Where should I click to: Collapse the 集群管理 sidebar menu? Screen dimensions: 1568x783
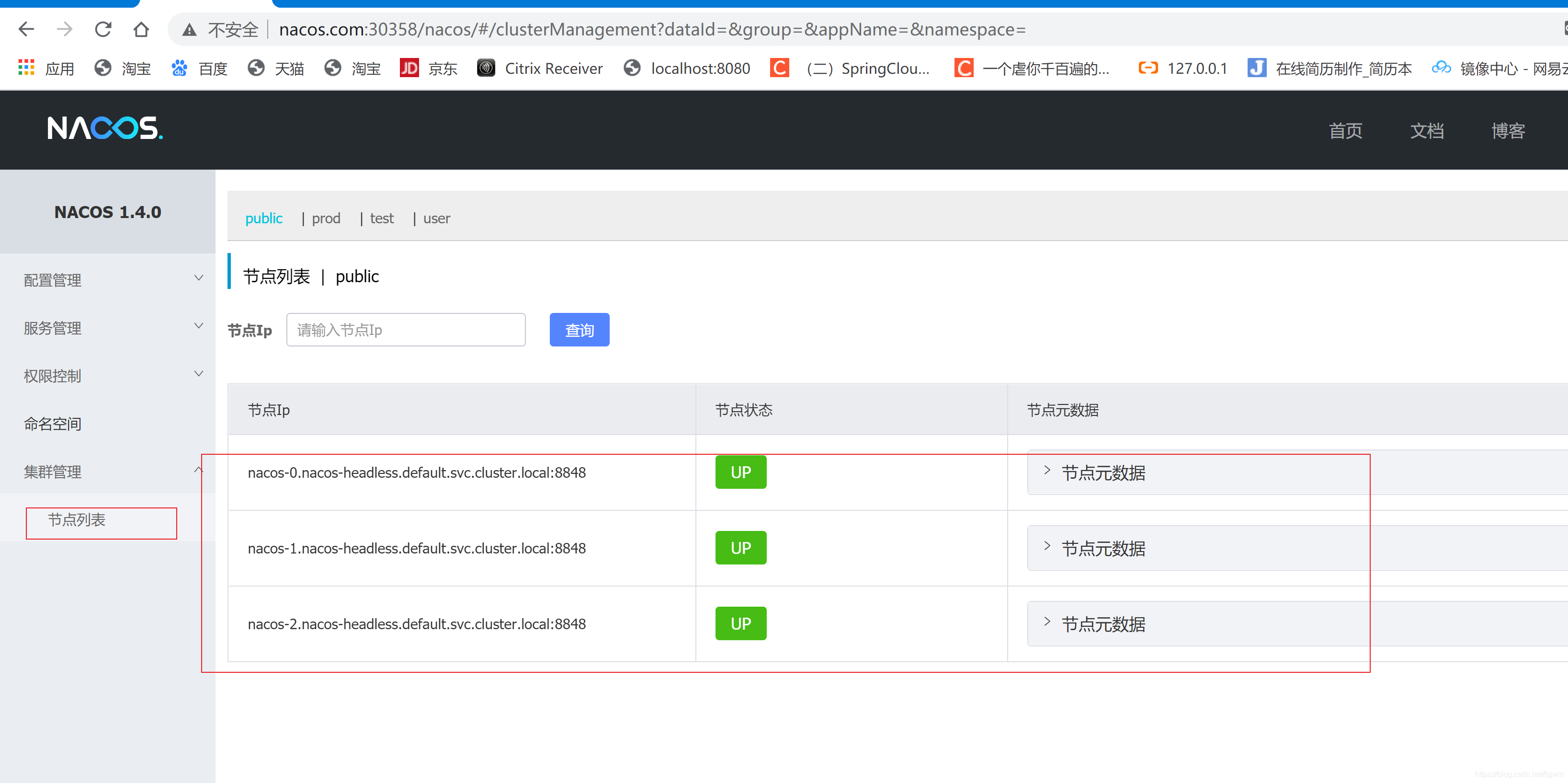coord(108,472)
